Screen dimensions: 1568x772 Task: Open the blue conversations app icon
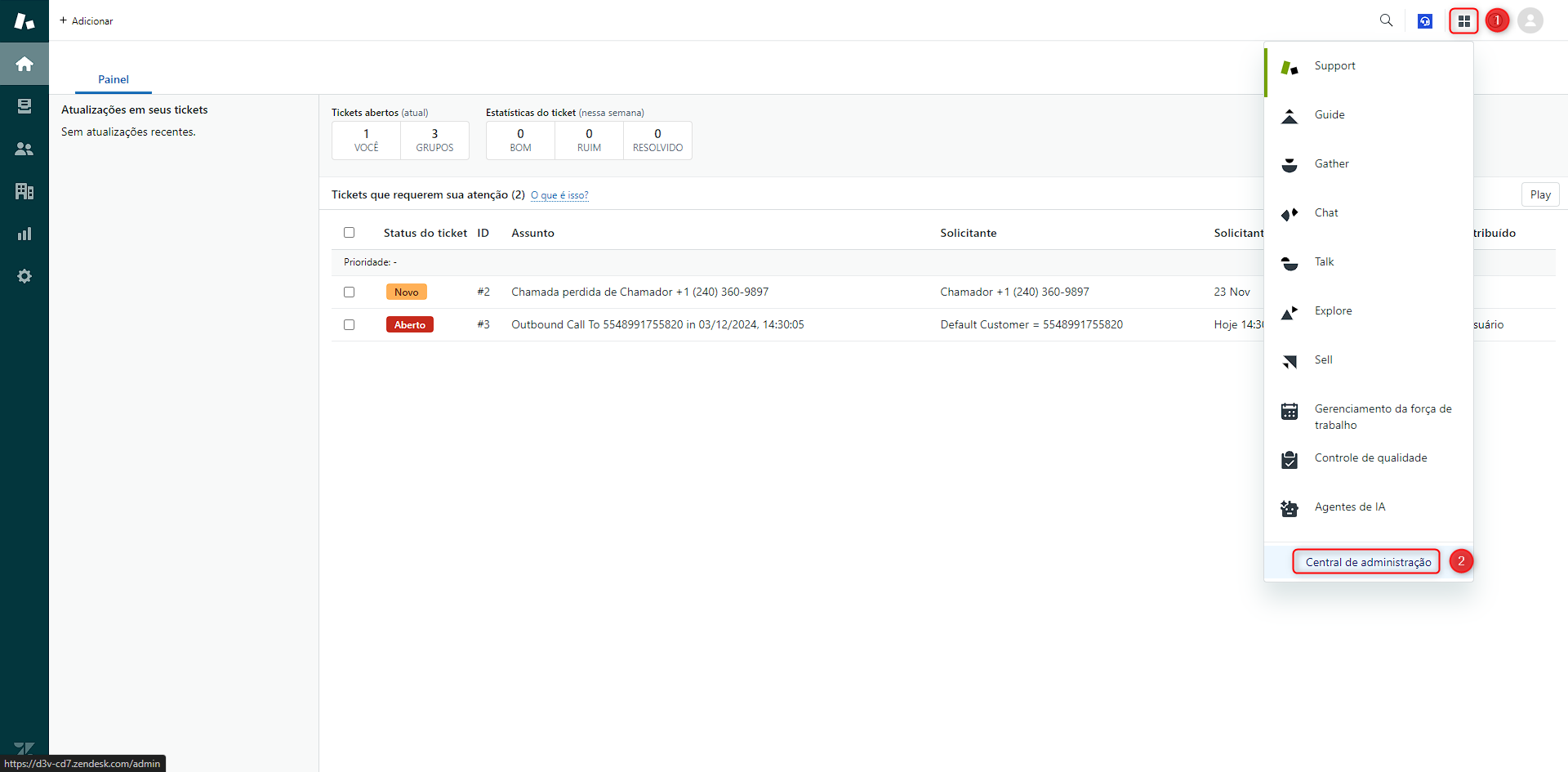(1425, 21)
